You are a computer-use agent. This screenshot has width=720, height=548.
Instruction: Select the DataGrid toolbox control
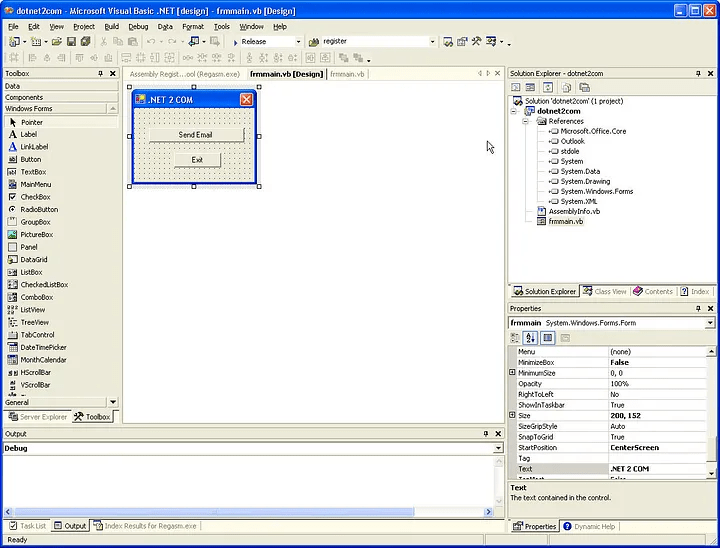click(33, 259)
